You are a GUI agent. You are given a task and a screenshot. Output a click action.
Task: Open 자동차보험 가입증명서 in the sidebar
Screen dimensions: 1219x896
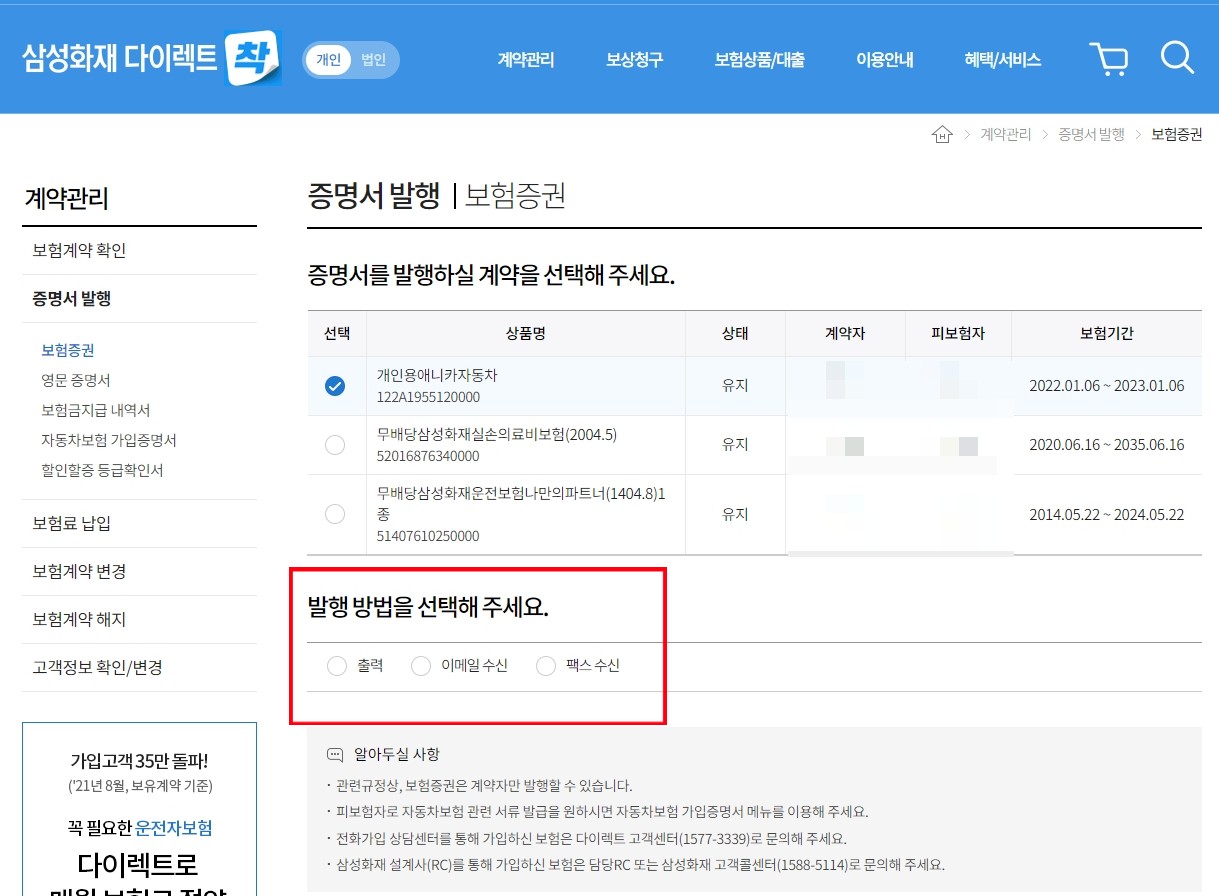tap(109, 441)
